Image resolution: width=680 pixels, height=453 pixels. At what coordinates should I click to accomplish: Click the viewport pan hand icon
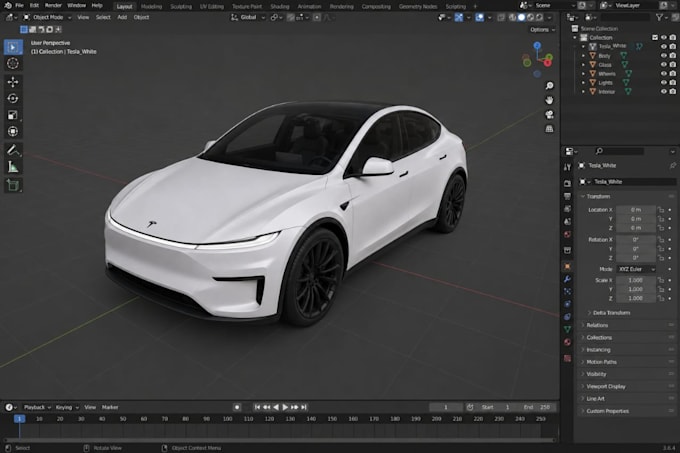(549, 100)
